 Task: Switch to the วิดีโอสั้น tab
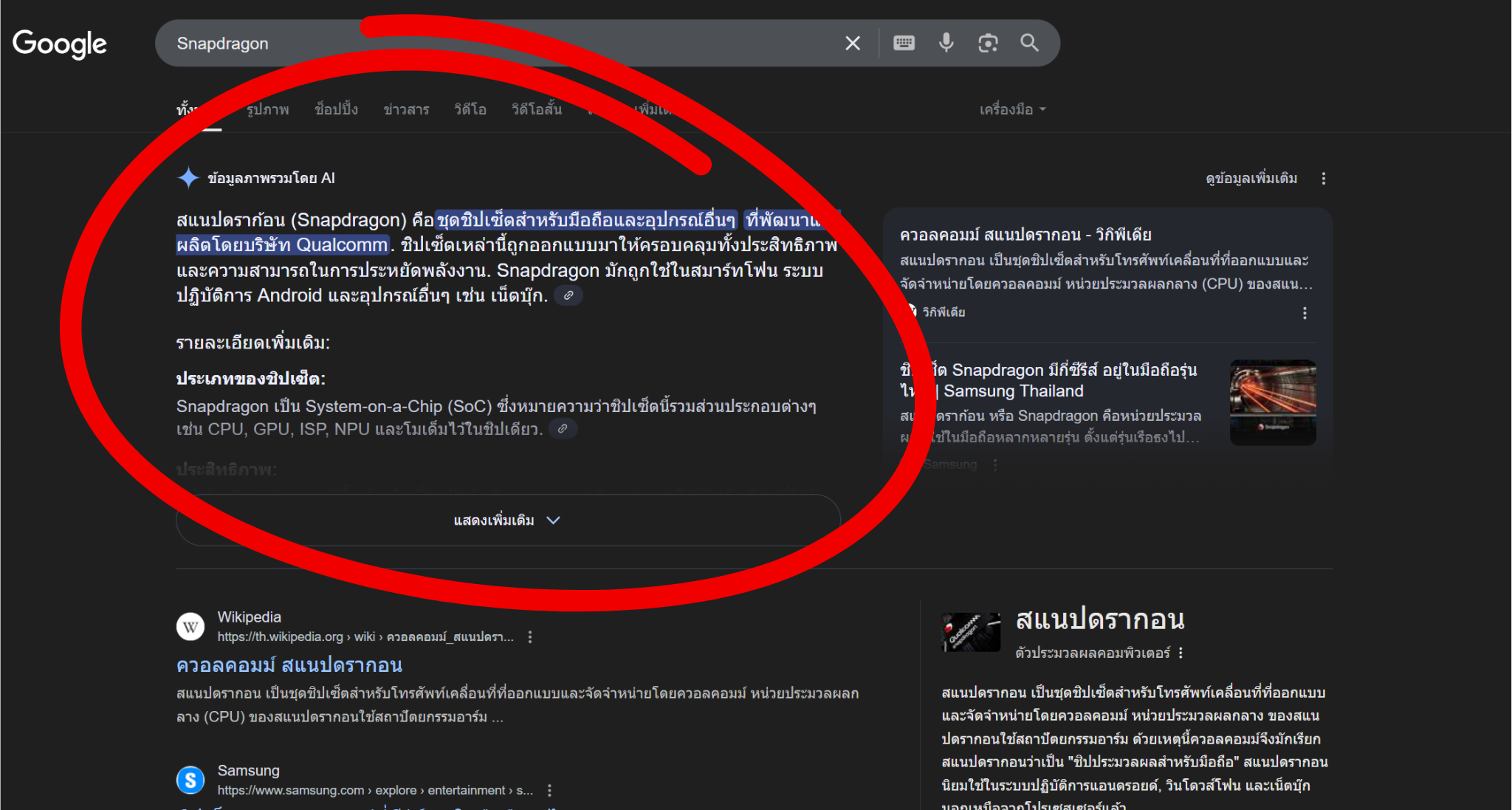[537, 109]
